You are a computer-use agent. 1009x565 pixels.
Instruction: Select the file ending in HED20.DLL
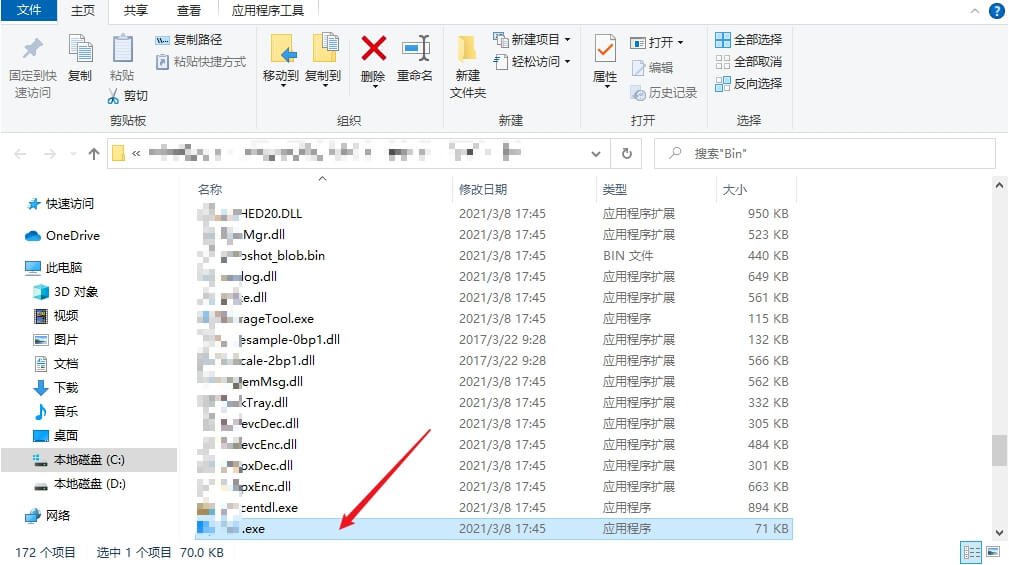pyautogui.click(x=493, y=214)
